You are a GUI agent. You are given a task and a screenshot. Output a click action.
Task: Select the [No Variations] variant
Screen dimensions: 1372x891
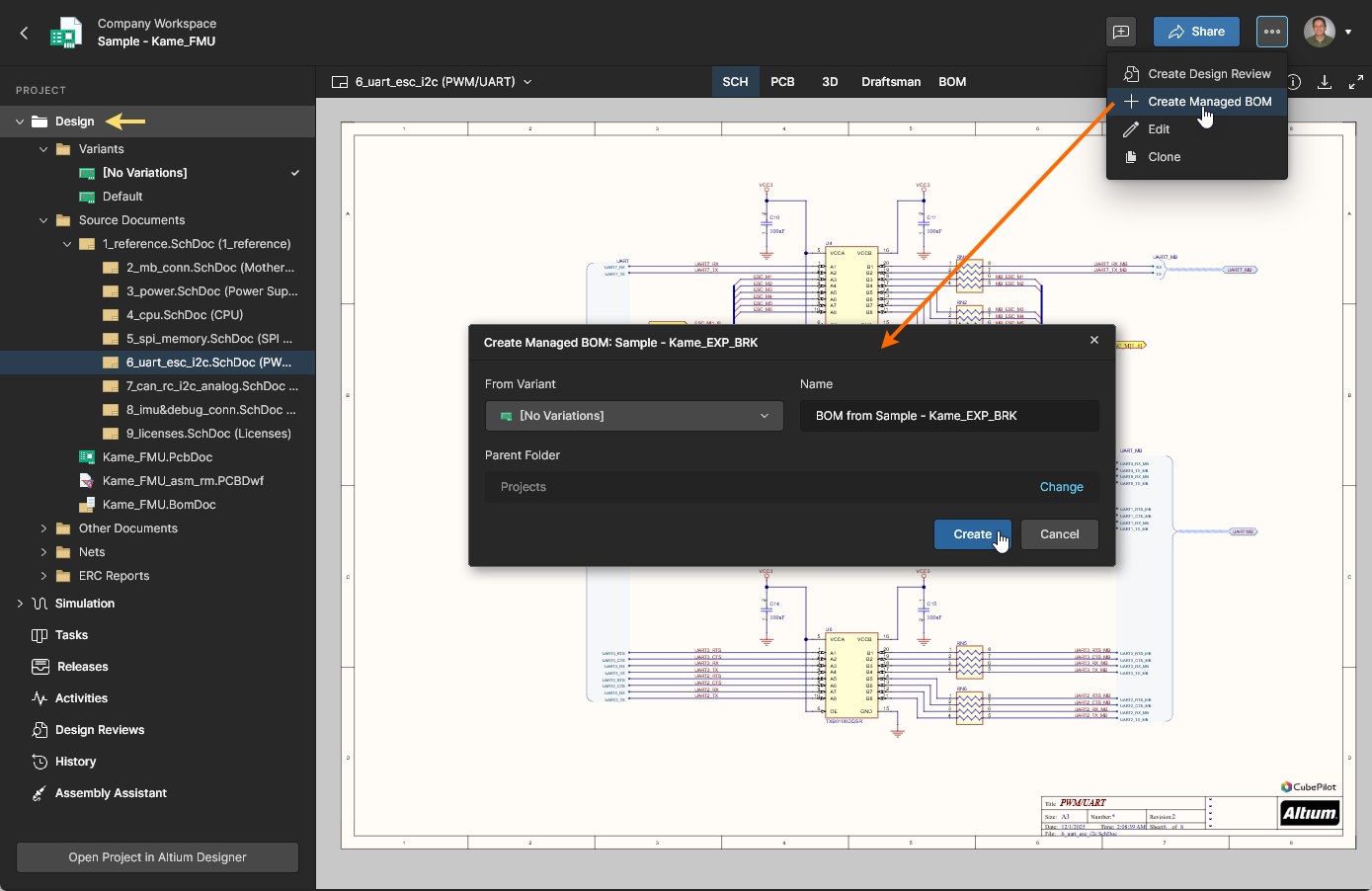[144, 173]
